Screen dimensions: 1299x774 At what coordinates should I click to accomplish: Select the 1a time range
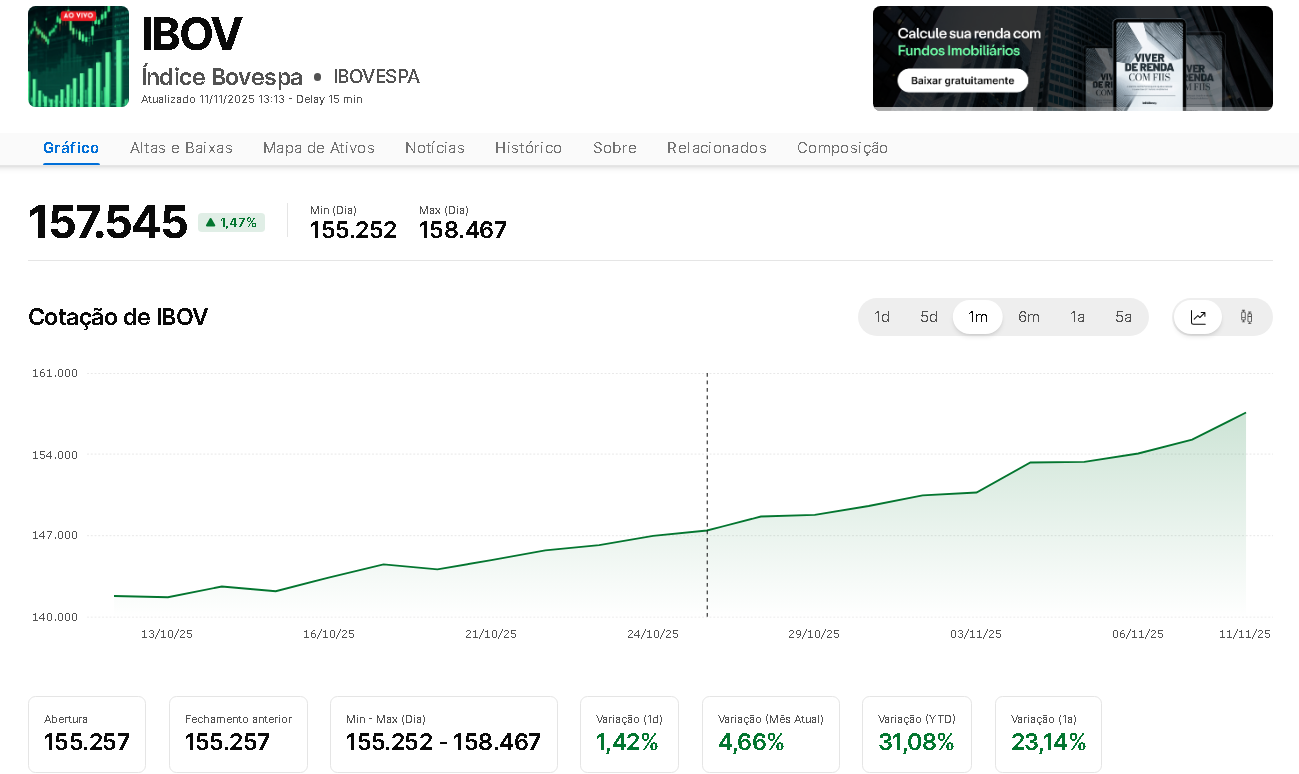click(x=1077, y=317)
